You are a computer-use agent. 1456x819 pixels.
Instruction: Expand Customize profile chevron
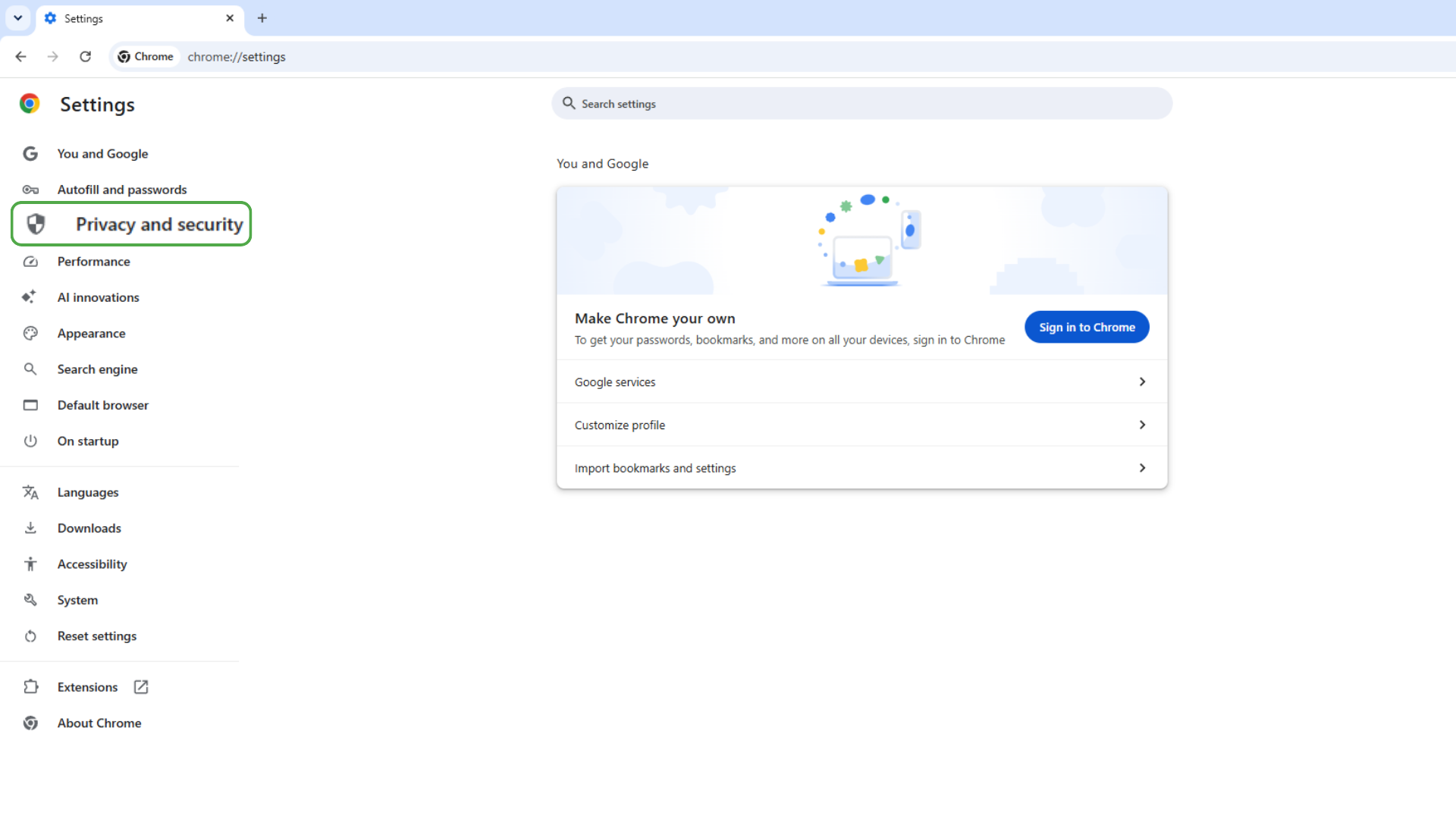1142,425
